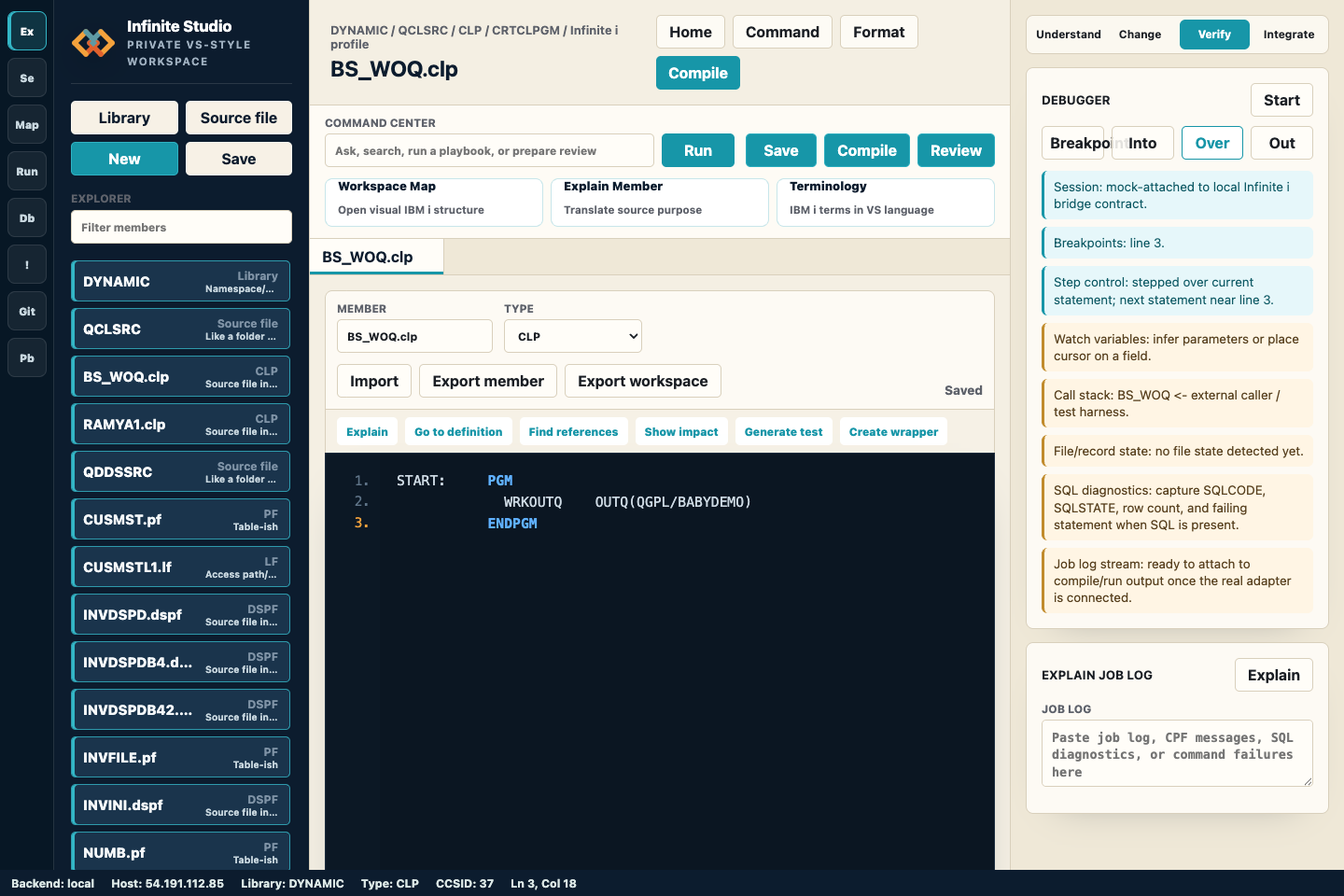Viewport: 1344px width, 896px height.
Task: Click the Compile button under the header
Action: pos(698,73)
